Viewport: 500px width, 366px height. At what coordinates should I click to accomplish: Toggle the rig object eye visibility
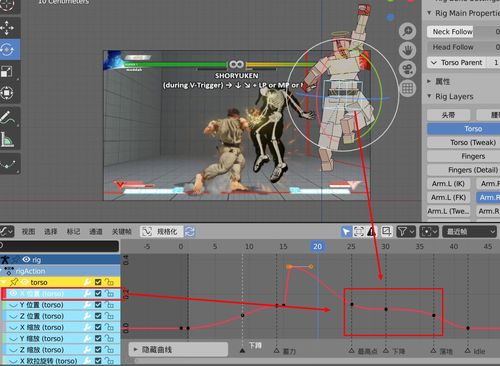click(x=26, y=259)
